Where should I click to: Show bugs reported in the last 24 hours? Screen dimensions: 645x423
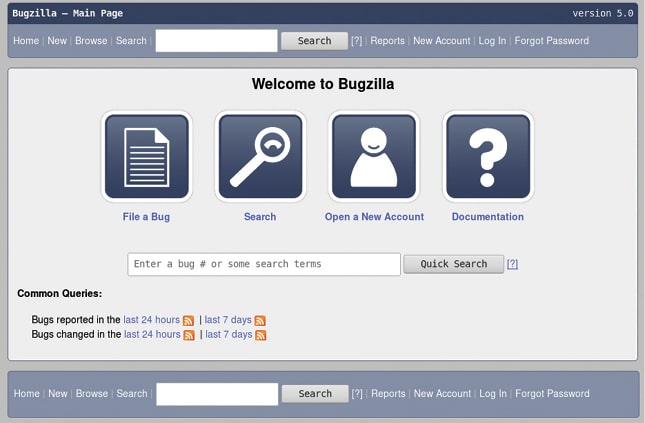click(151, 320)
